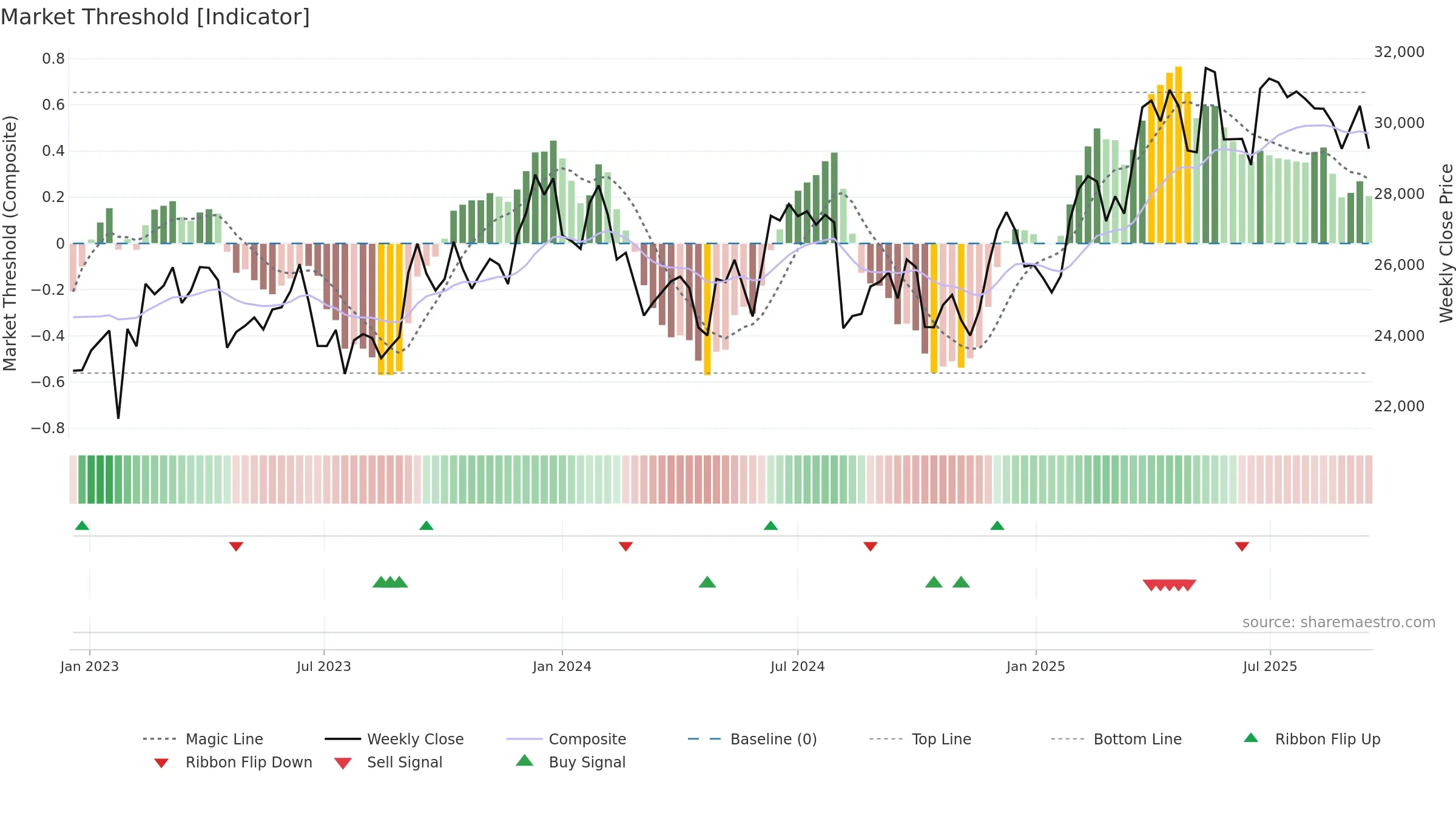Click the cluster of red sell signal markers
Image resolution: width=1456 pixels, height=819 pixels.
(x=1169, y=585)
